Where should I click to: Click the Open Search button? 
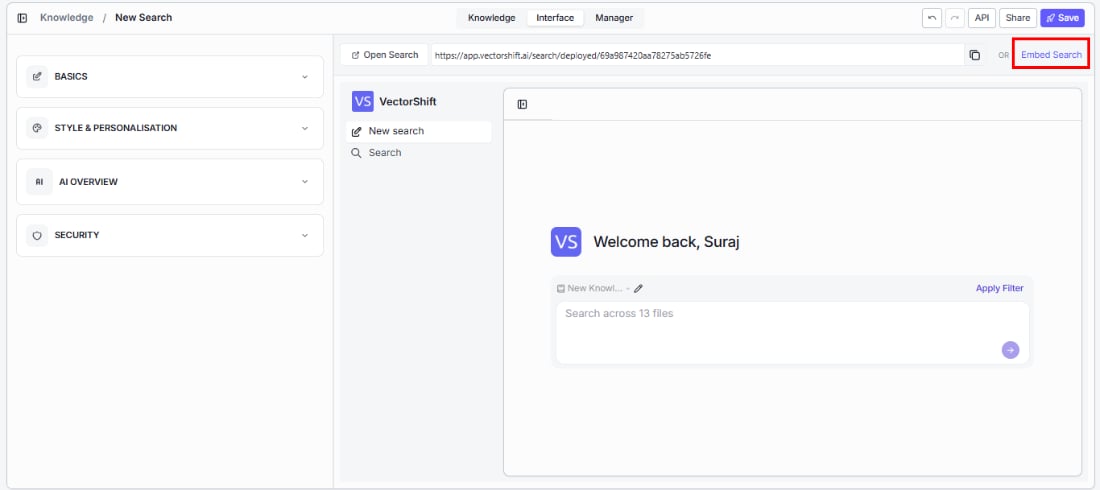pyautogui.click(x=384, y=55)
